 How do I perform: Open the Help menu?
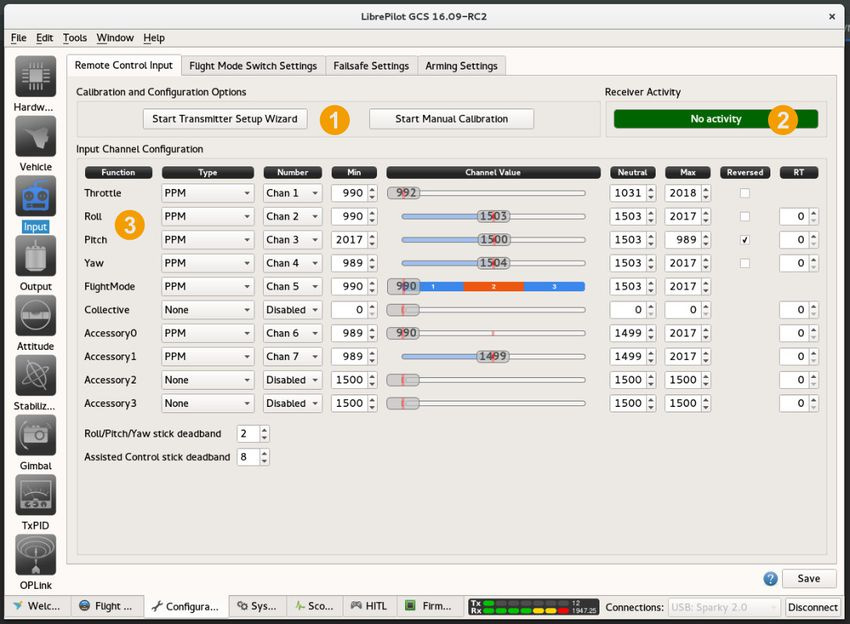(x=154, y=38)
